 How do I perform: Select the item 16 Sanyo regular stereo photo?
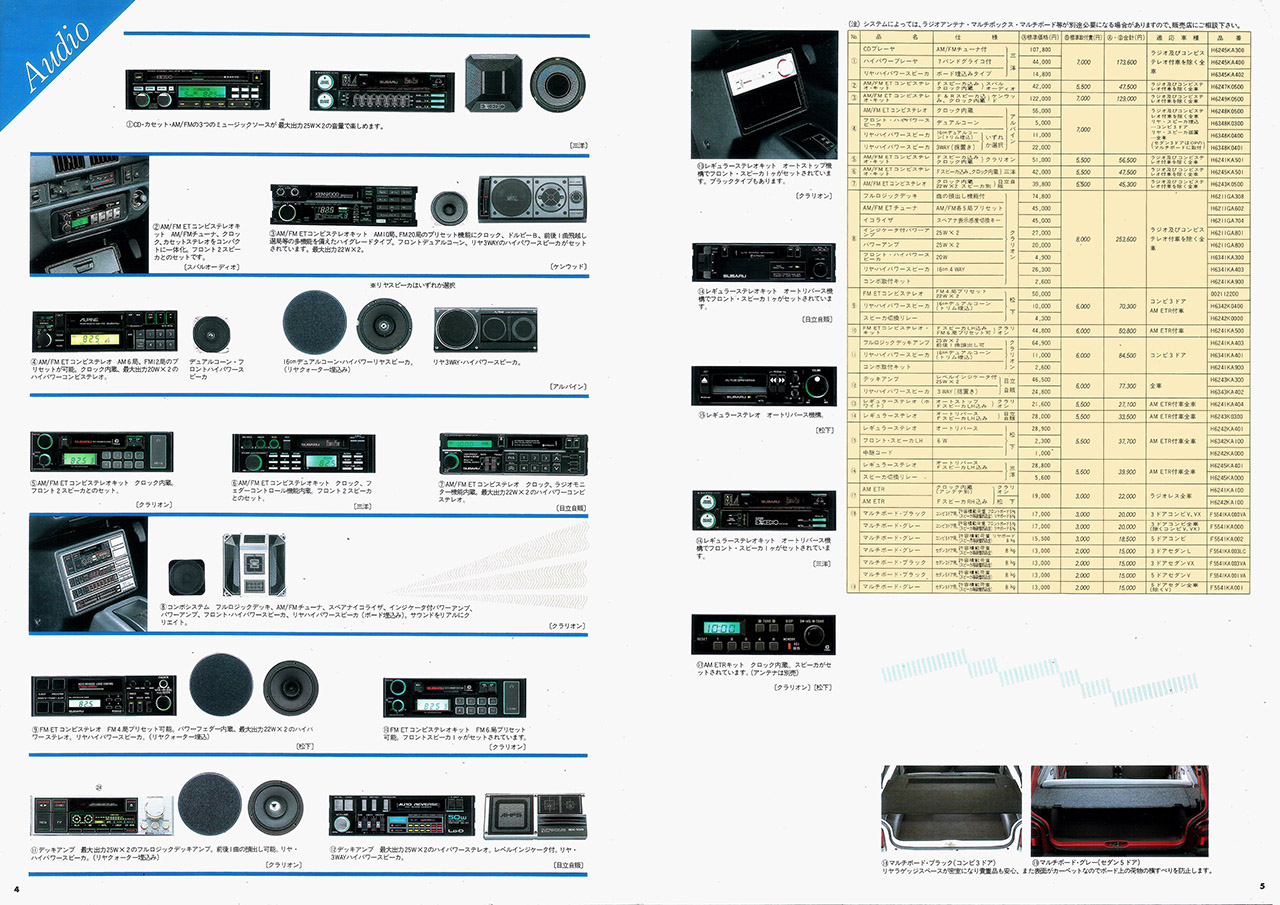point(764,513)
